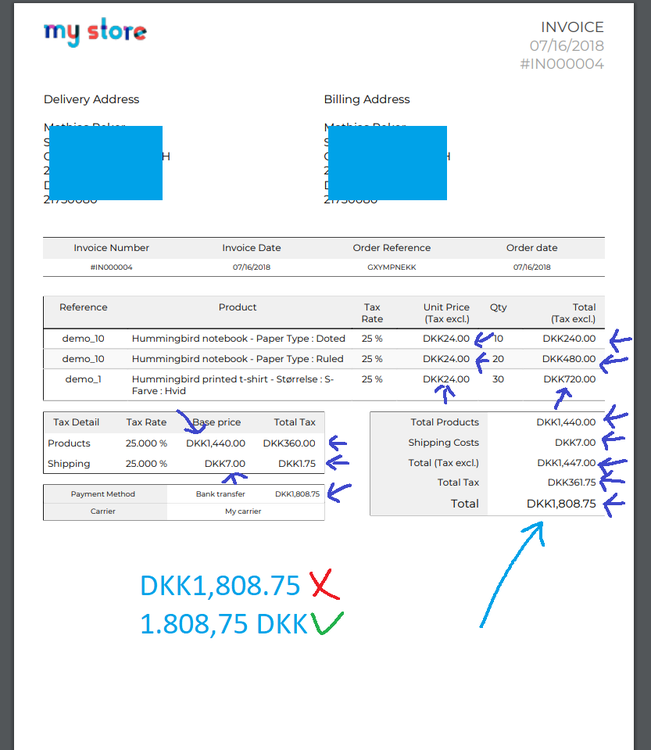Click the My carrier cell
651x750 pixels.
[243, 511]
